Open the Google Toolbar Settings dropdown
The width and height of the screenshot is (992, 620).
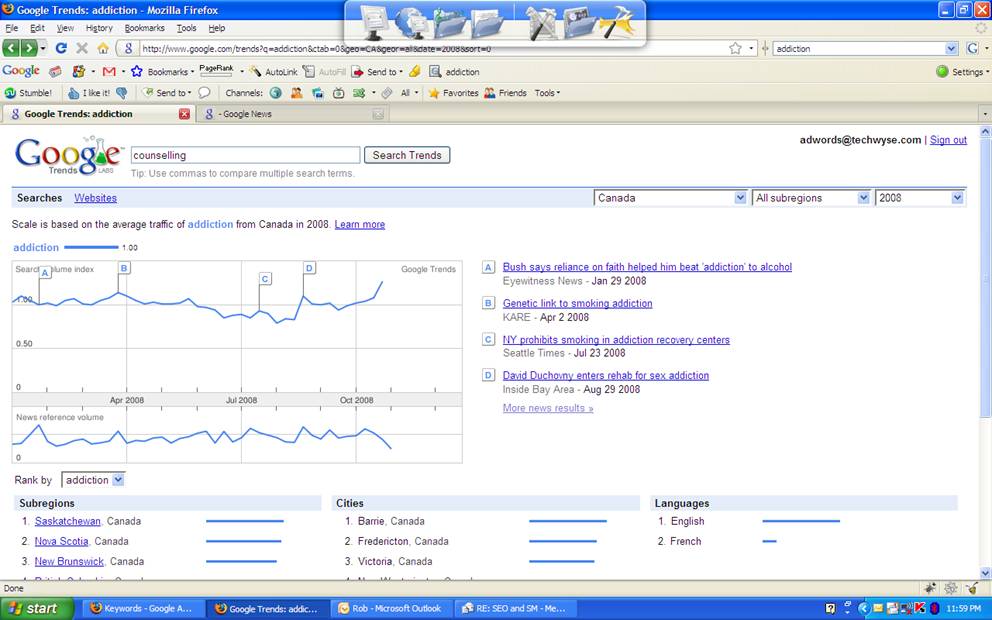click(962, 71)
